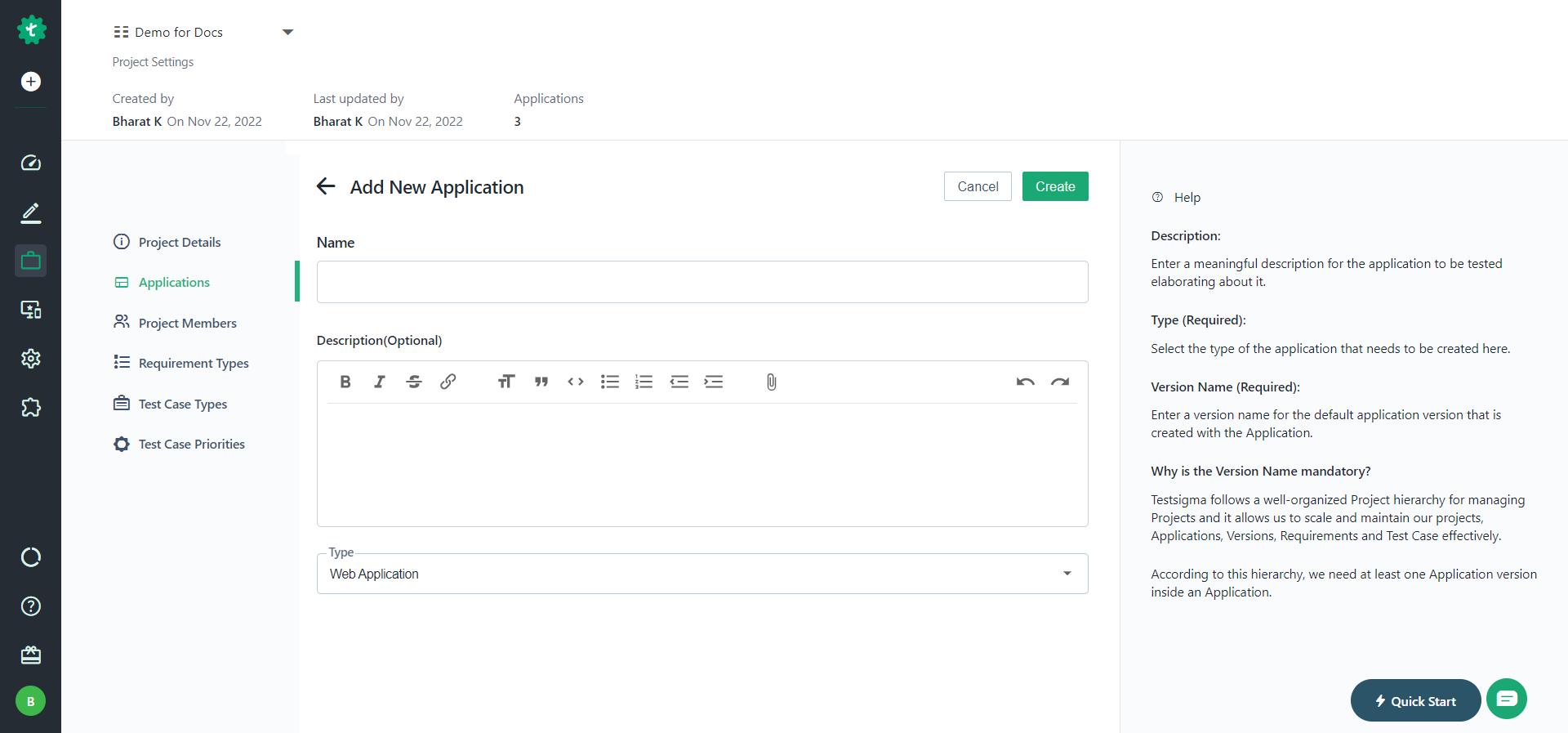The image size is (1568, 733).
Task: Click the Project Settings label
Action: 153,62
